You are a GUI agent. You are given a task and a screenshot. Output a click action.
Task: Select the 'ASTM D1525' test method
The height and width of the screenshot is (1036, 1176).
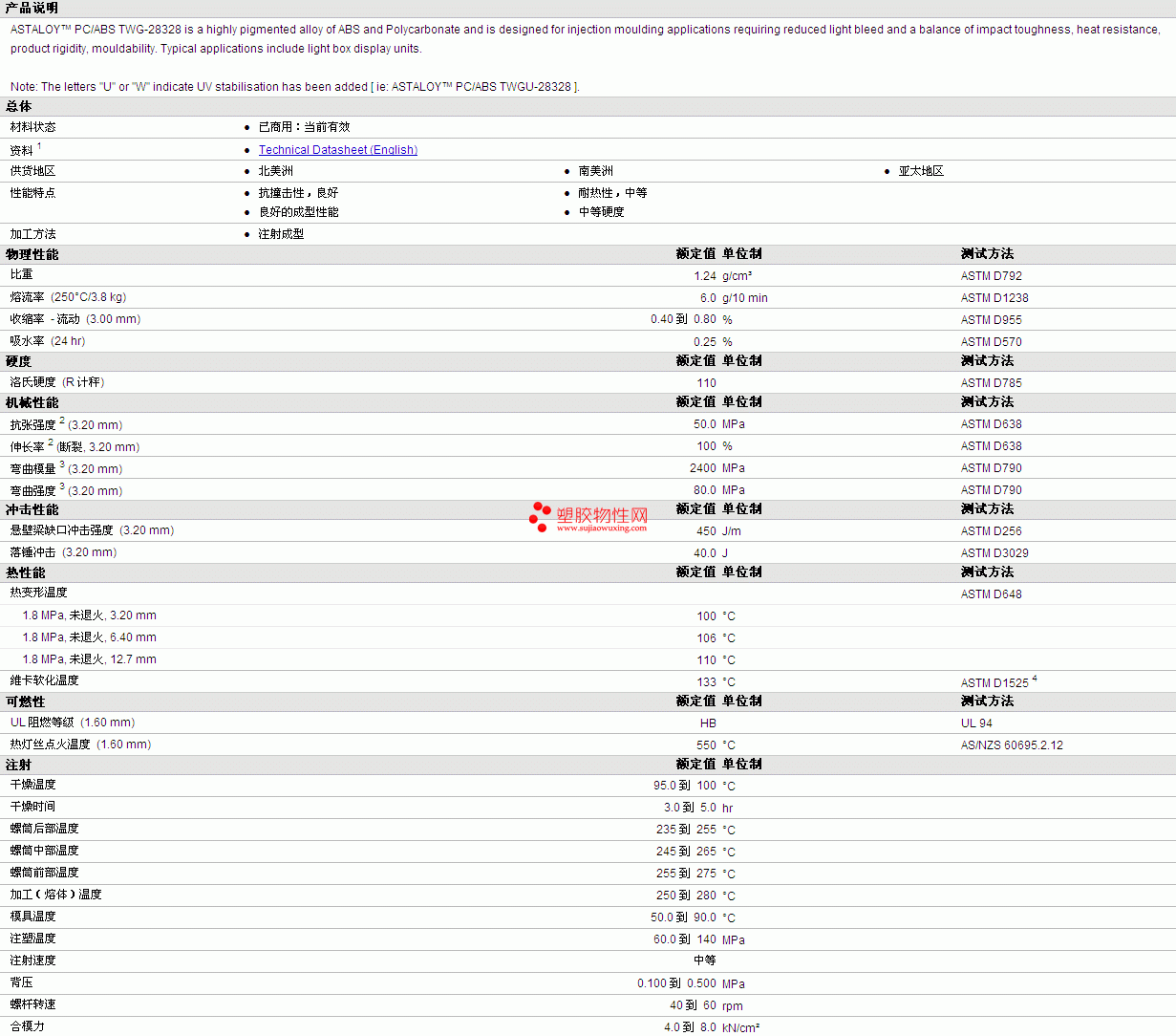pyautogui.click(x=994, y=683)
